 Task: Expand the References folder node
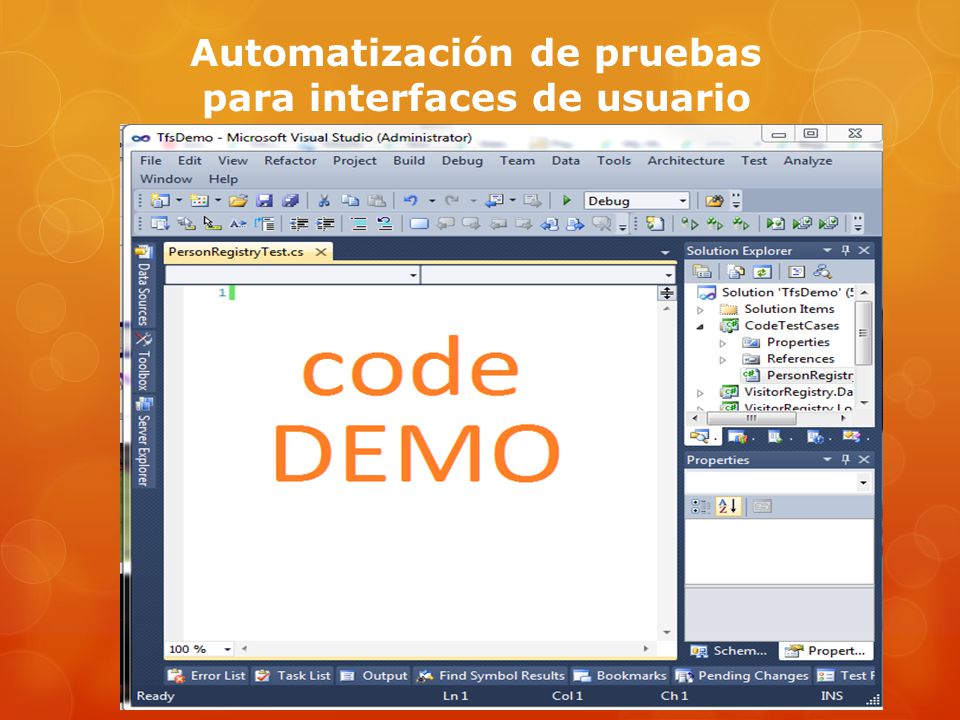722,360
